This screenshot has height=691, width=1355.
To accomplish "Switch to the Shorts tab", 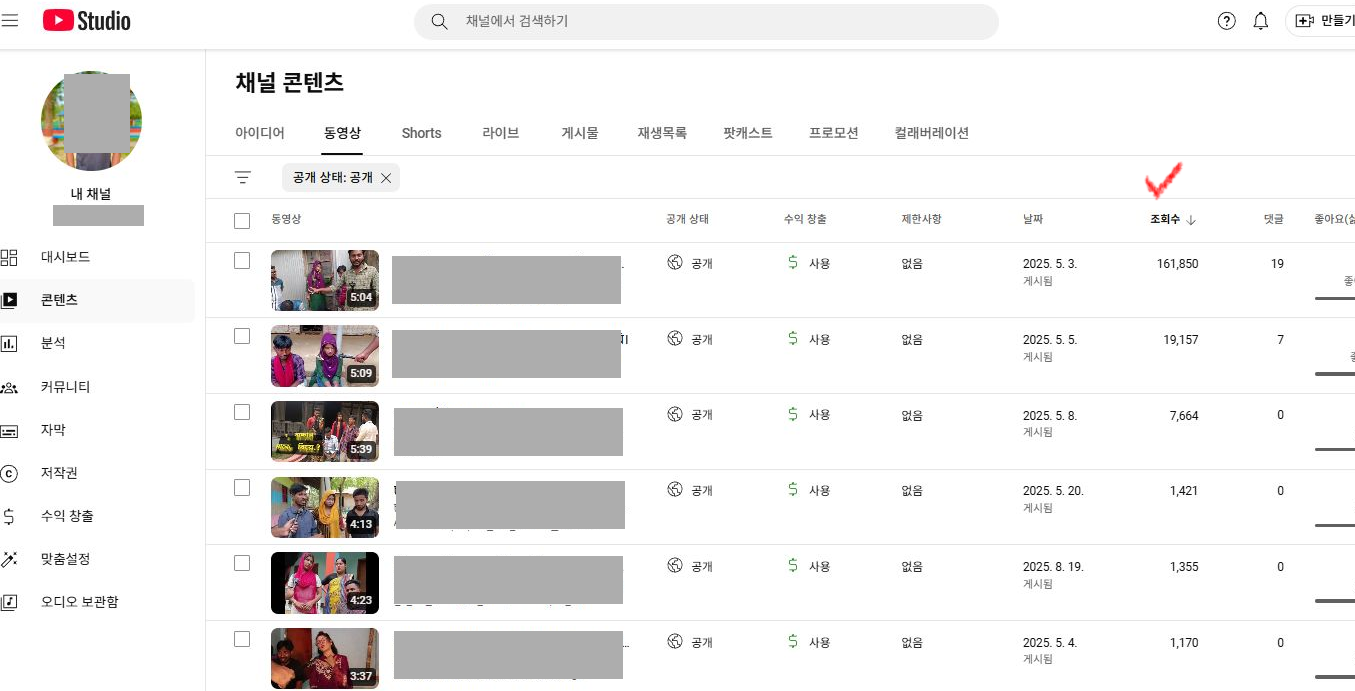I will tap(421, 133).
